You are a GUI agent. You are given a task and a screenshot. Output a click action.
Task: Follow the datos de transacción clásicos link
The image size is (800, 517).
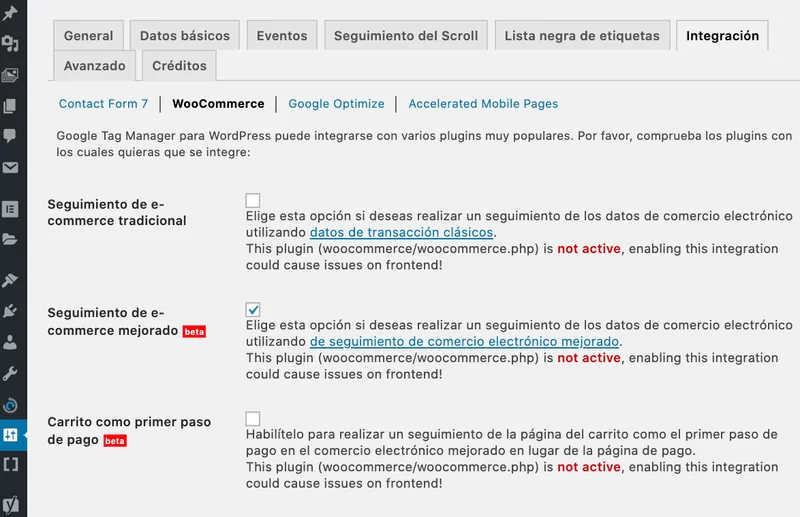coord(402,232)
